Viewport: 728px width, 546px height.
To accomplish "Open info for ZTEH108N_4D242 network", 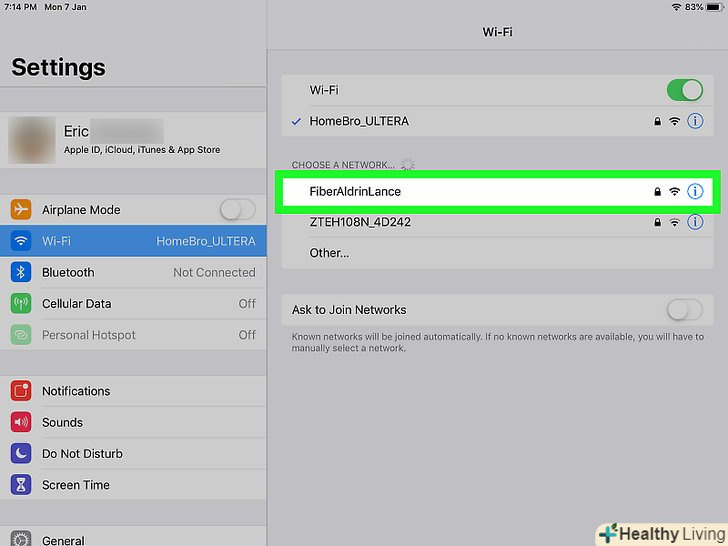I will pos(695,222).
